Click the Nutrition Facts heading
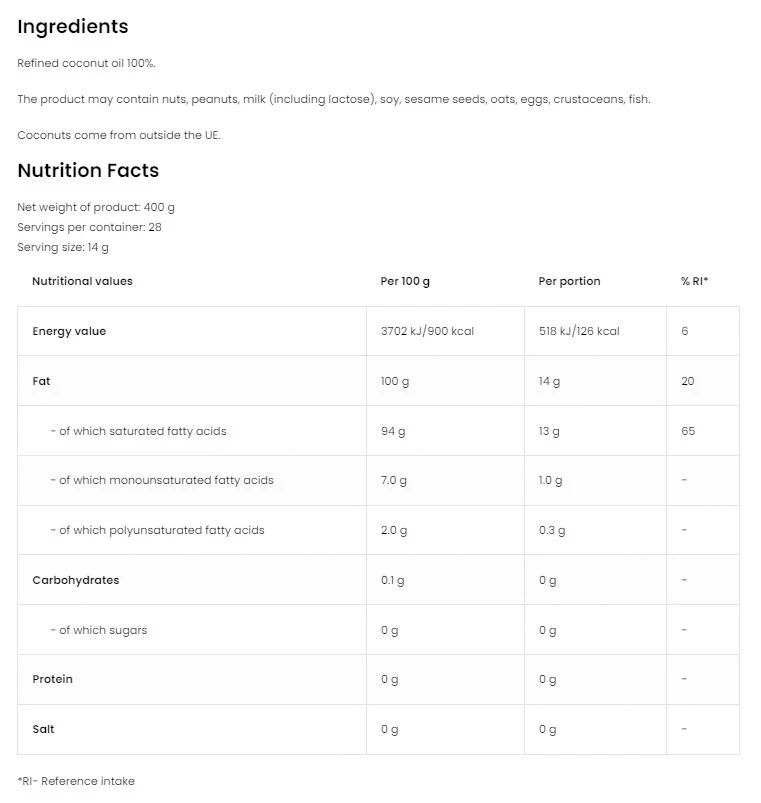The image size is (761, 803). tap(88, 171)
